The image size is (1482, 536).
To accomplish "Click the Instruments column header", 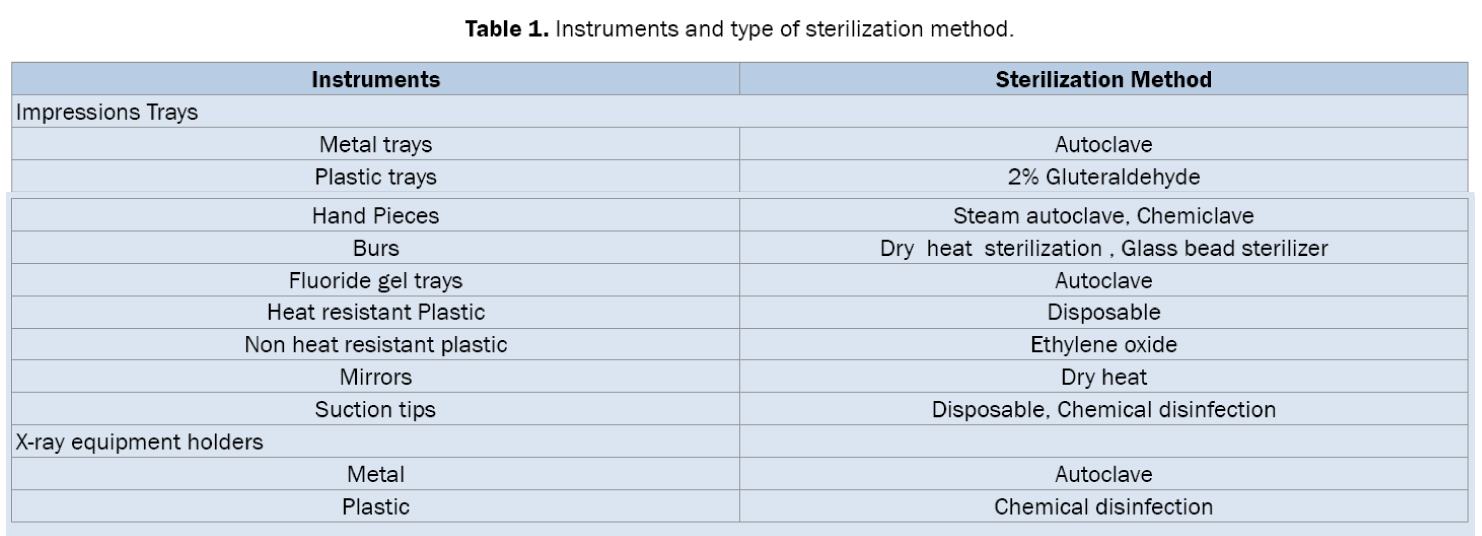I will pos(376,80).
